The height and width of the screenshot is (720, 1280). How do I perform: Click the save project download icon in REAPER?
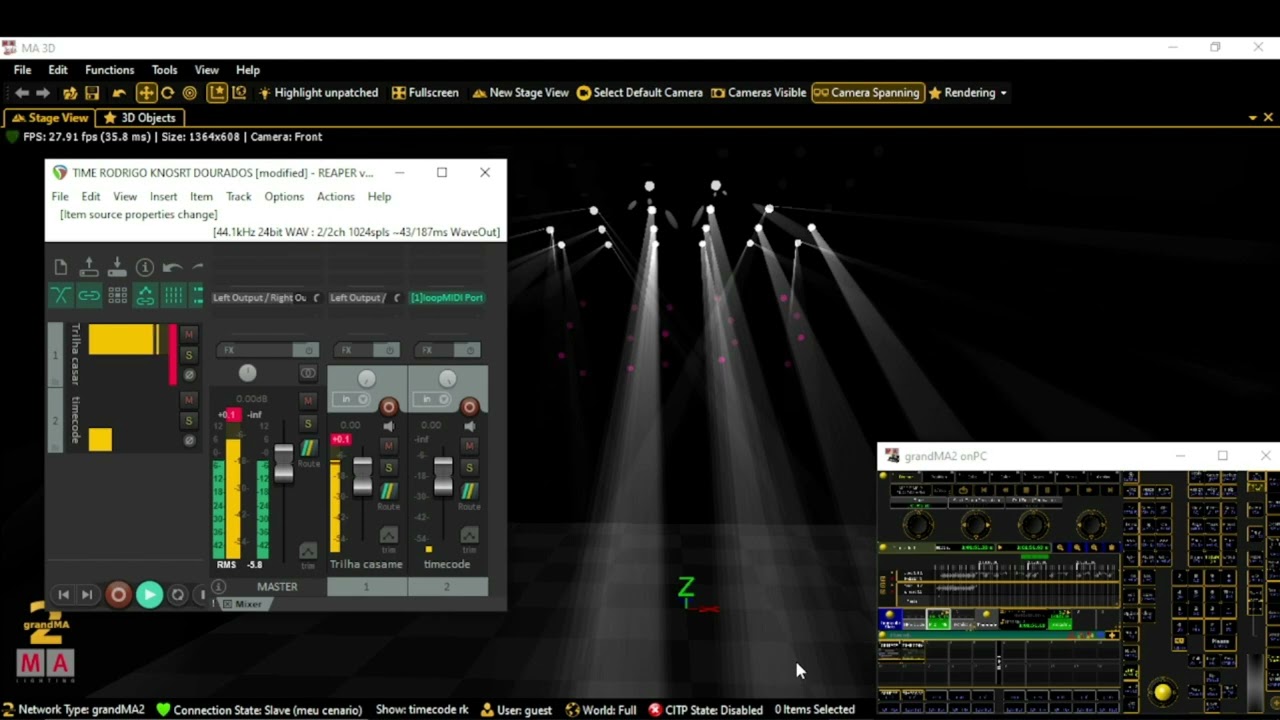click(x=117, y=266)
